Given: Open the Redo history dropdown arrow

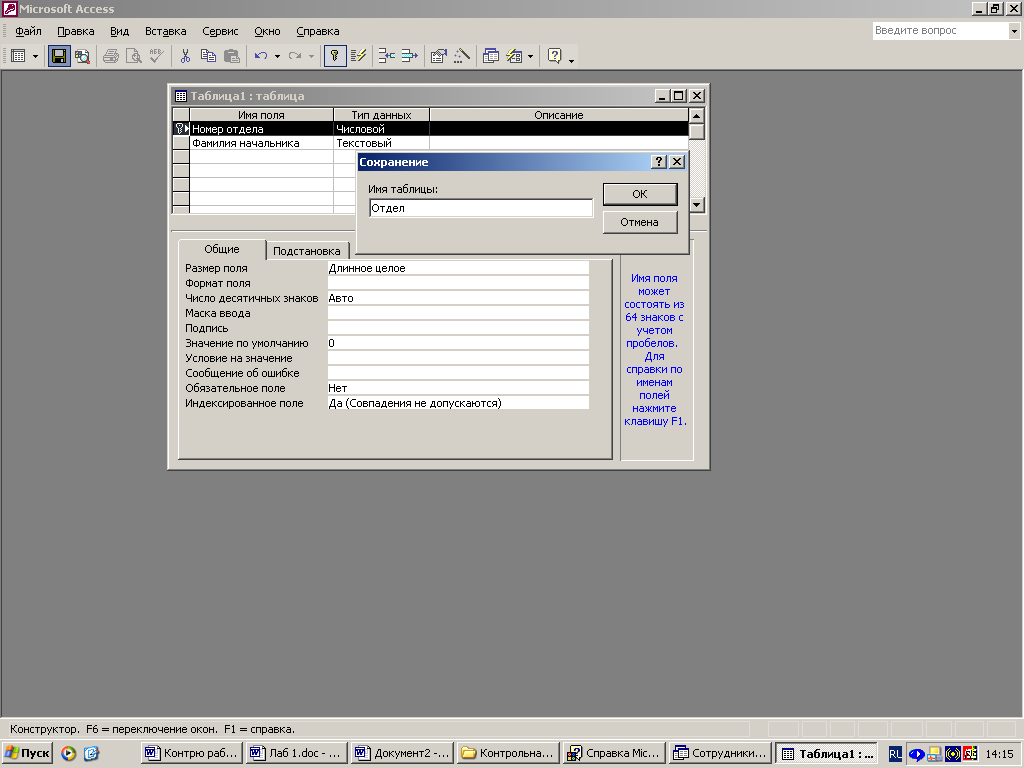Looking at the screenshot, I should click(311, 57).
